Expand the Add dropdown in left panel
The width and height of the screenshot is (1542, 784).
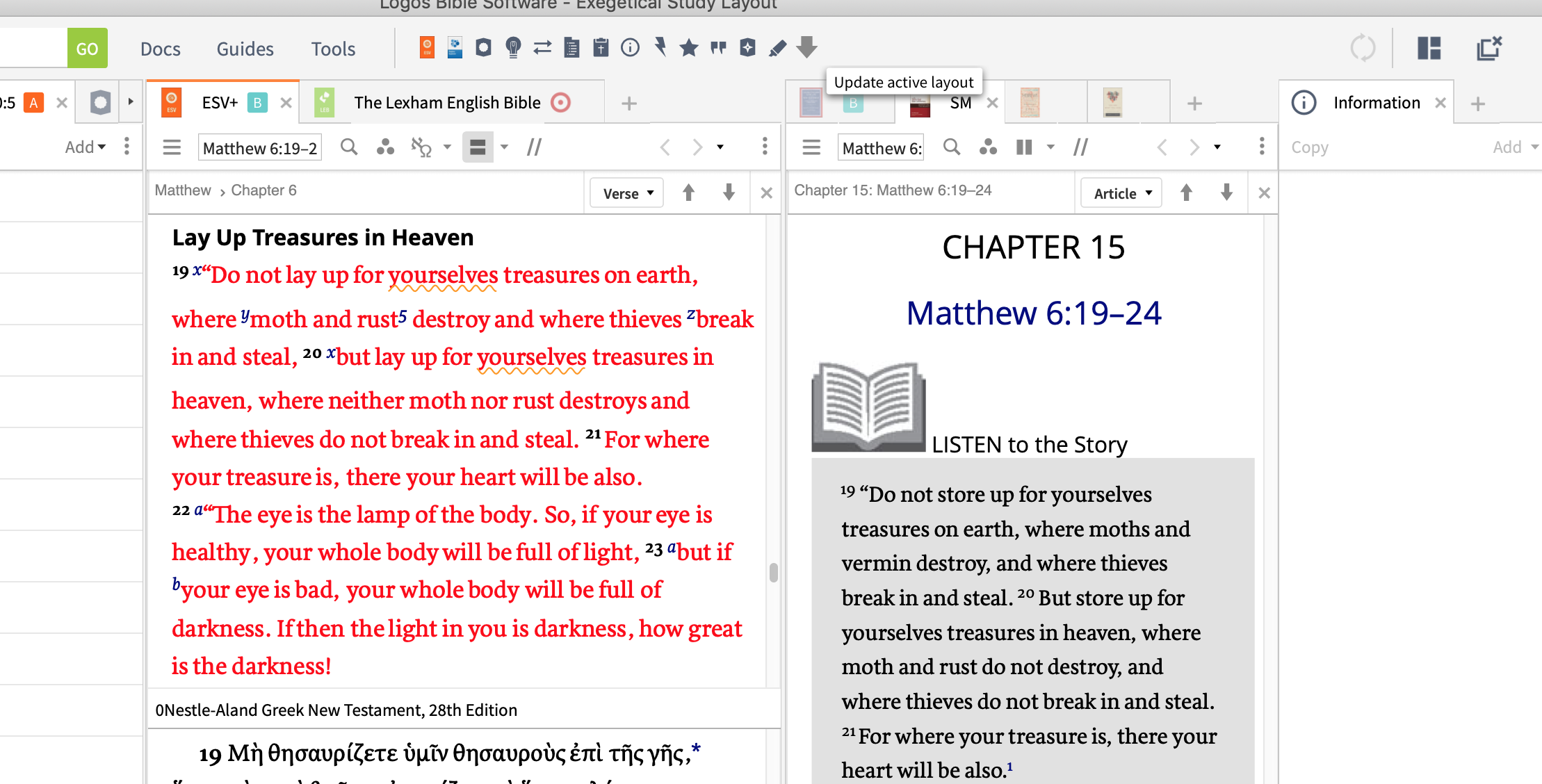(x=86, y=147)
